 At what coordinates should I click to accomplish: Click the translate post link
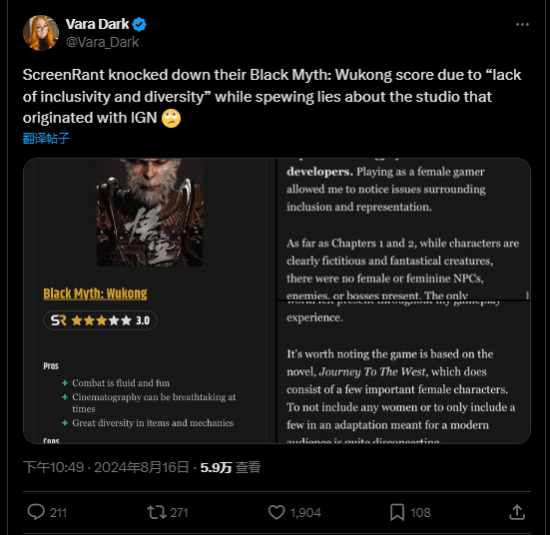tap(46, 138)
